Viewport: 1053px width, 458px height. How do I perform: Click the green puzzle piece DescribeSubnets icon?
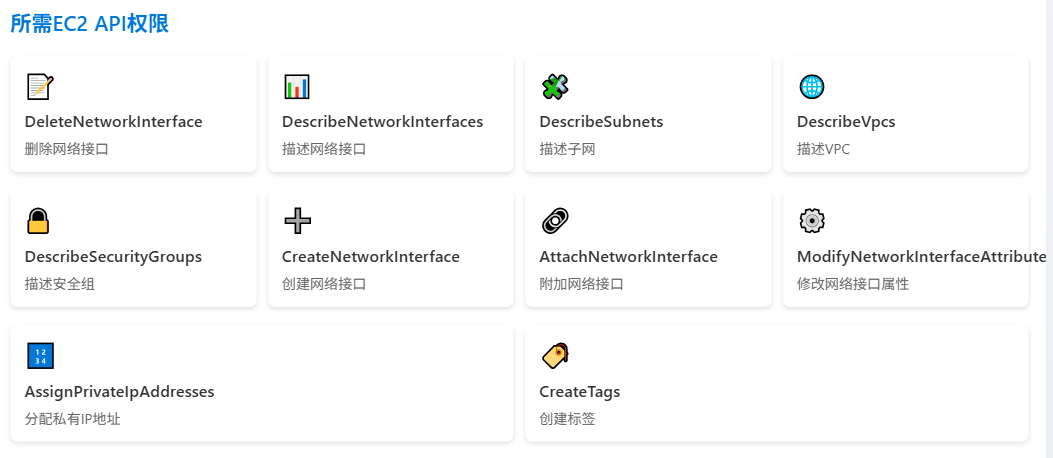click(x=555, y=87)
